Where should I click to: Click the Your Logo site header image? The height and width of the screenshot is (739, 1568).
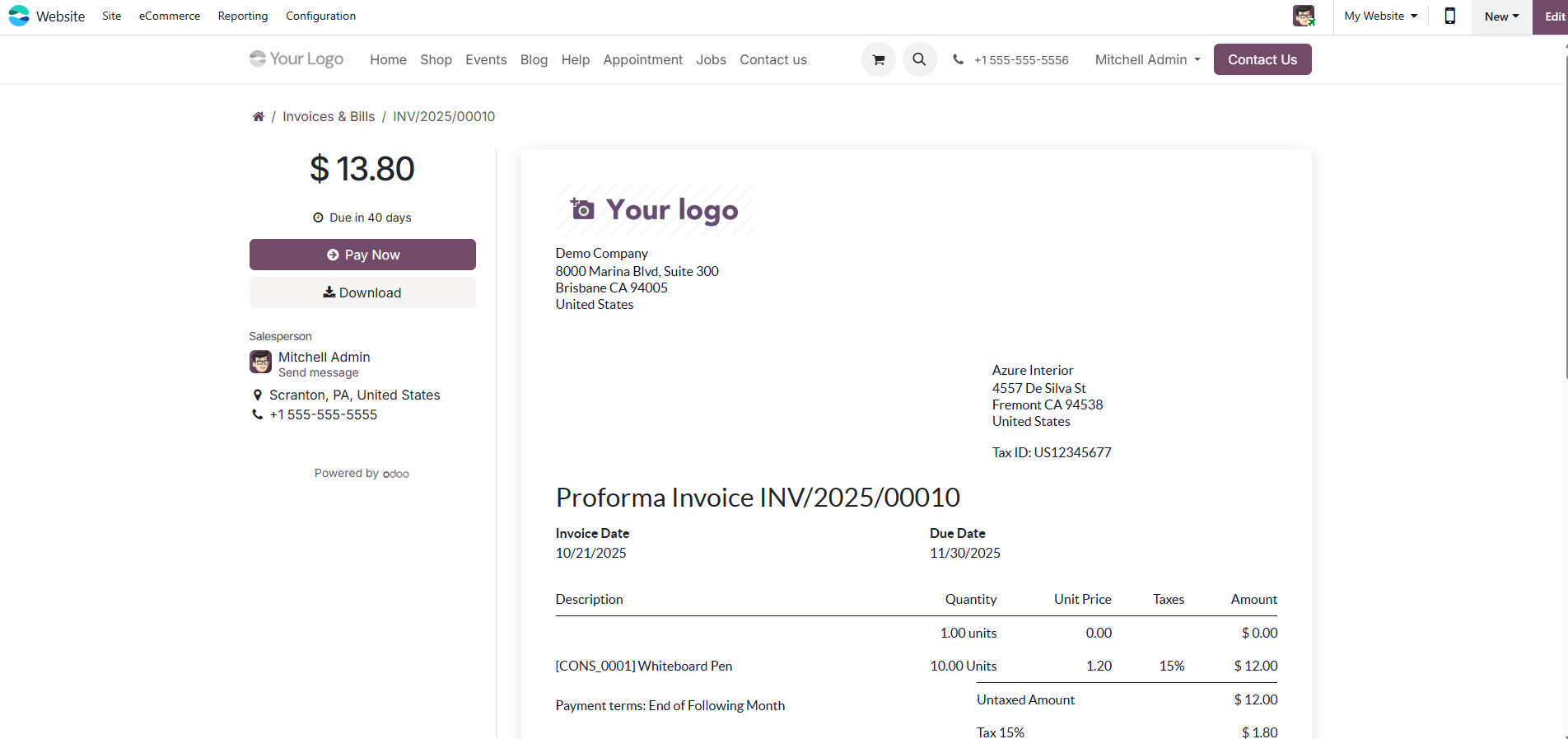click(296, 59)
